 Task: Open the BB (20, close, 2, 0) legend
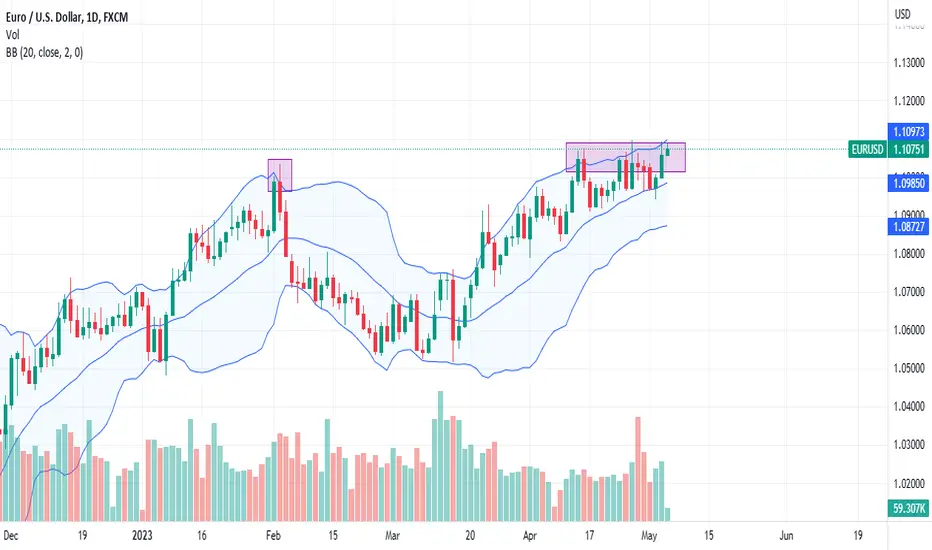[x=45, y=53]
